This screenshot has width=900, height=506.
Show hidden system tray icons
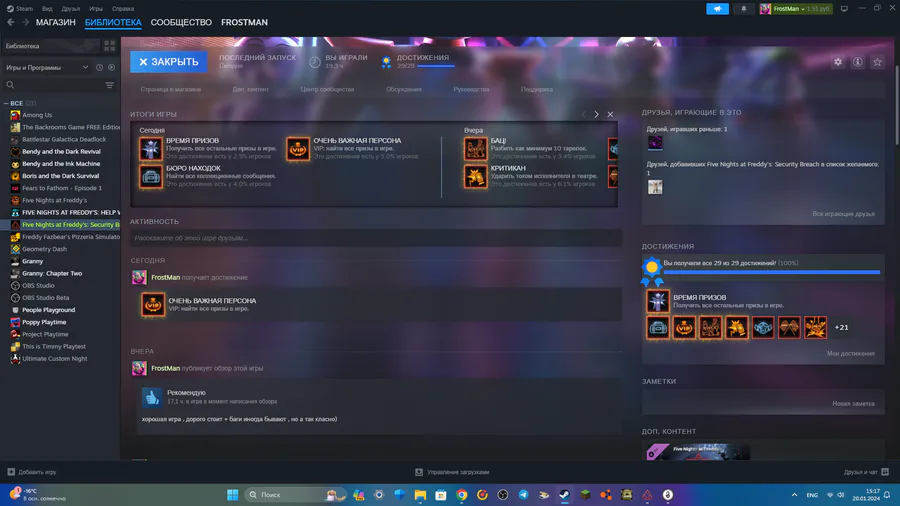[794, 495]
